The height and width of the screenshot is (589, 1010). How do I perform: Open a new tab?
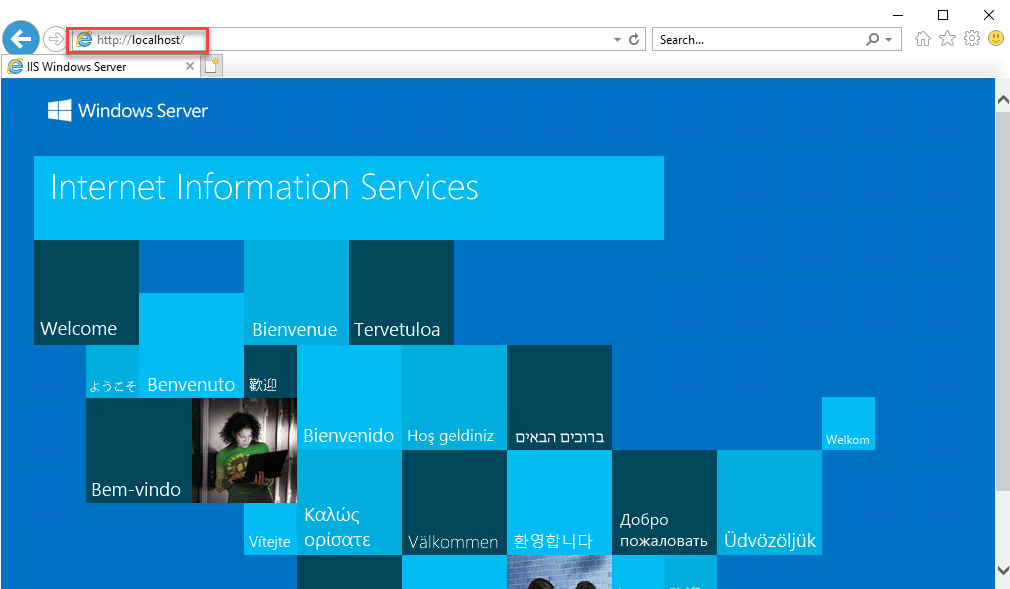(x=211, y=66)
